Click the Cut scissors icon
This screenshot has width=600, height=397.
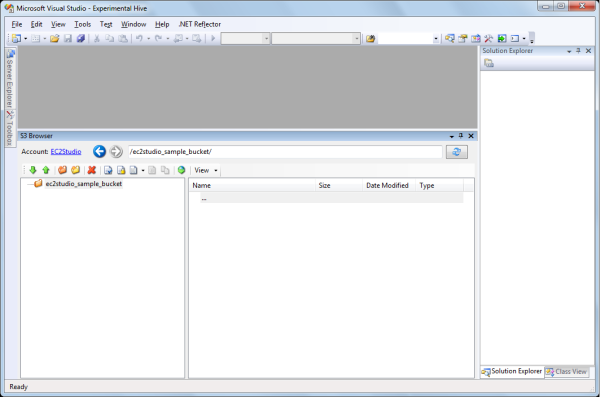[97, 38]
